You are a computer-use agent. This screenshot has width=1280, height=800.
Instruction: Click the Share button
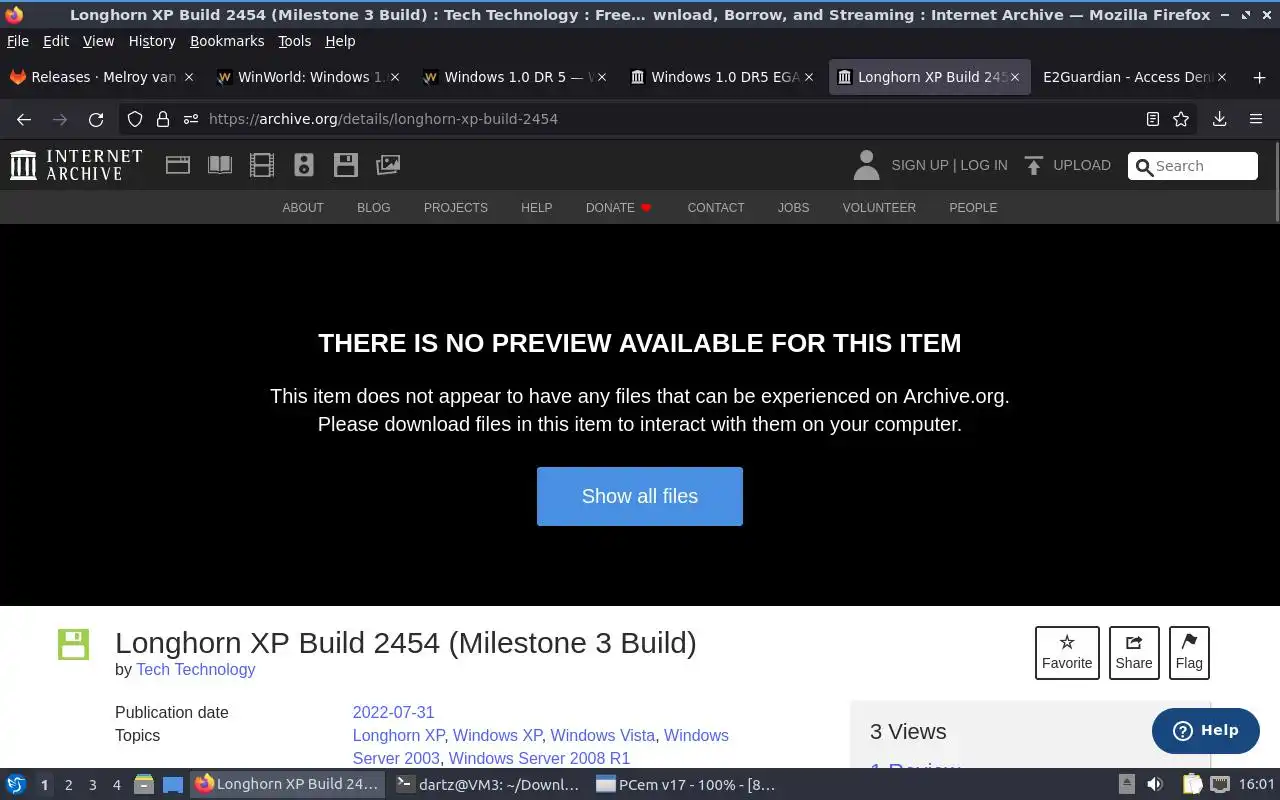click(1134, 653)
